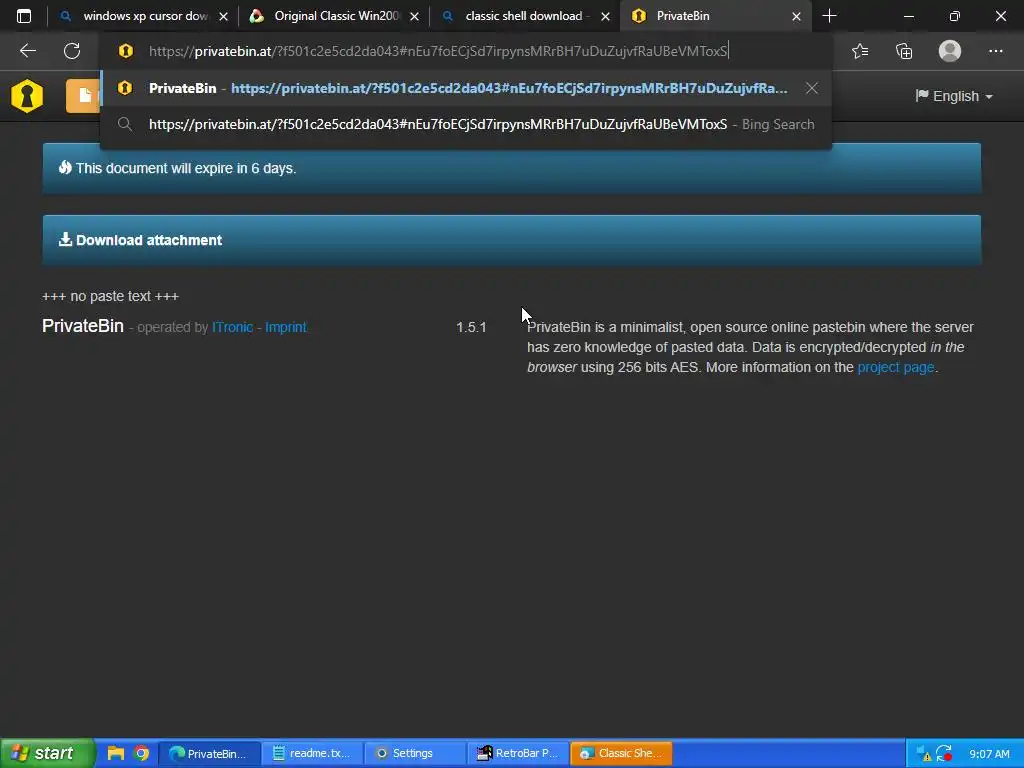This screenshot has height=768, width=1024.
Task: Refresh the current page
Action: [x=72, y=51]
